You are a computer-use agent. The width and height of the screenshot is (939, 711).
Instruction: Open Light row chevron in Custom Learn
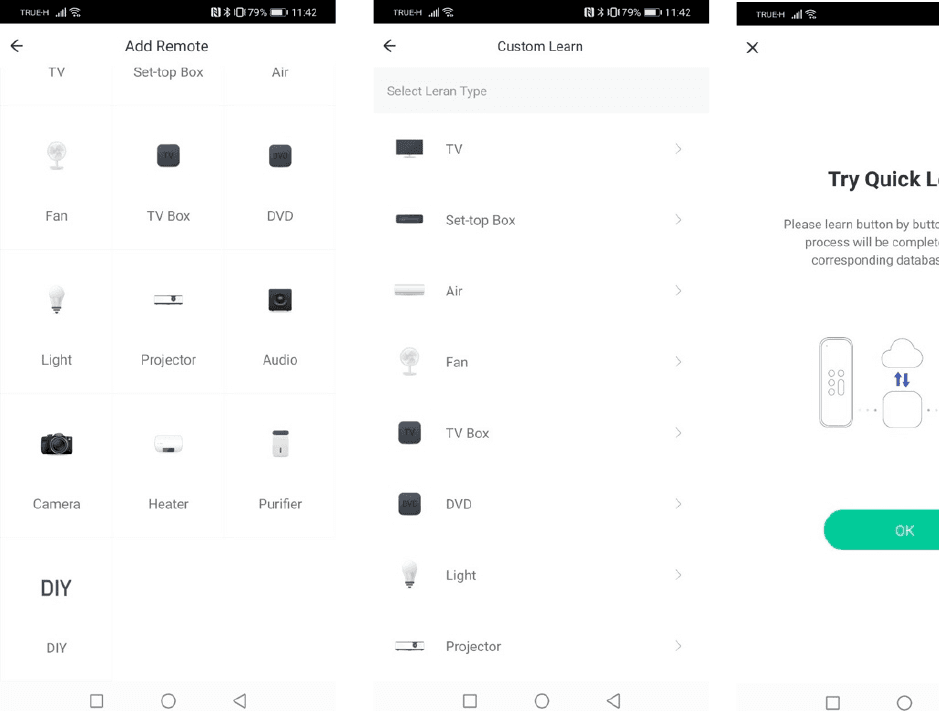678,575
